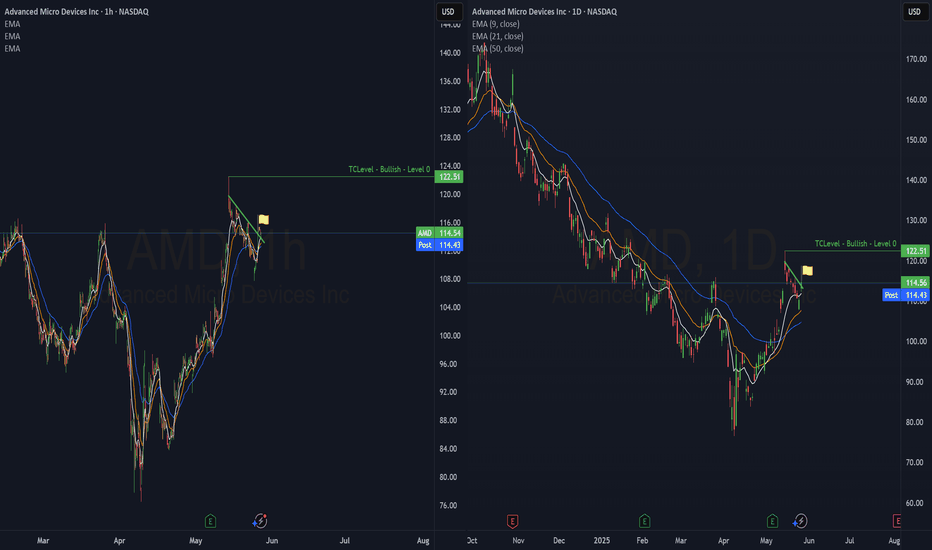
Task: Click 76.00 on the 1h price scale
Action: point(448,505)
